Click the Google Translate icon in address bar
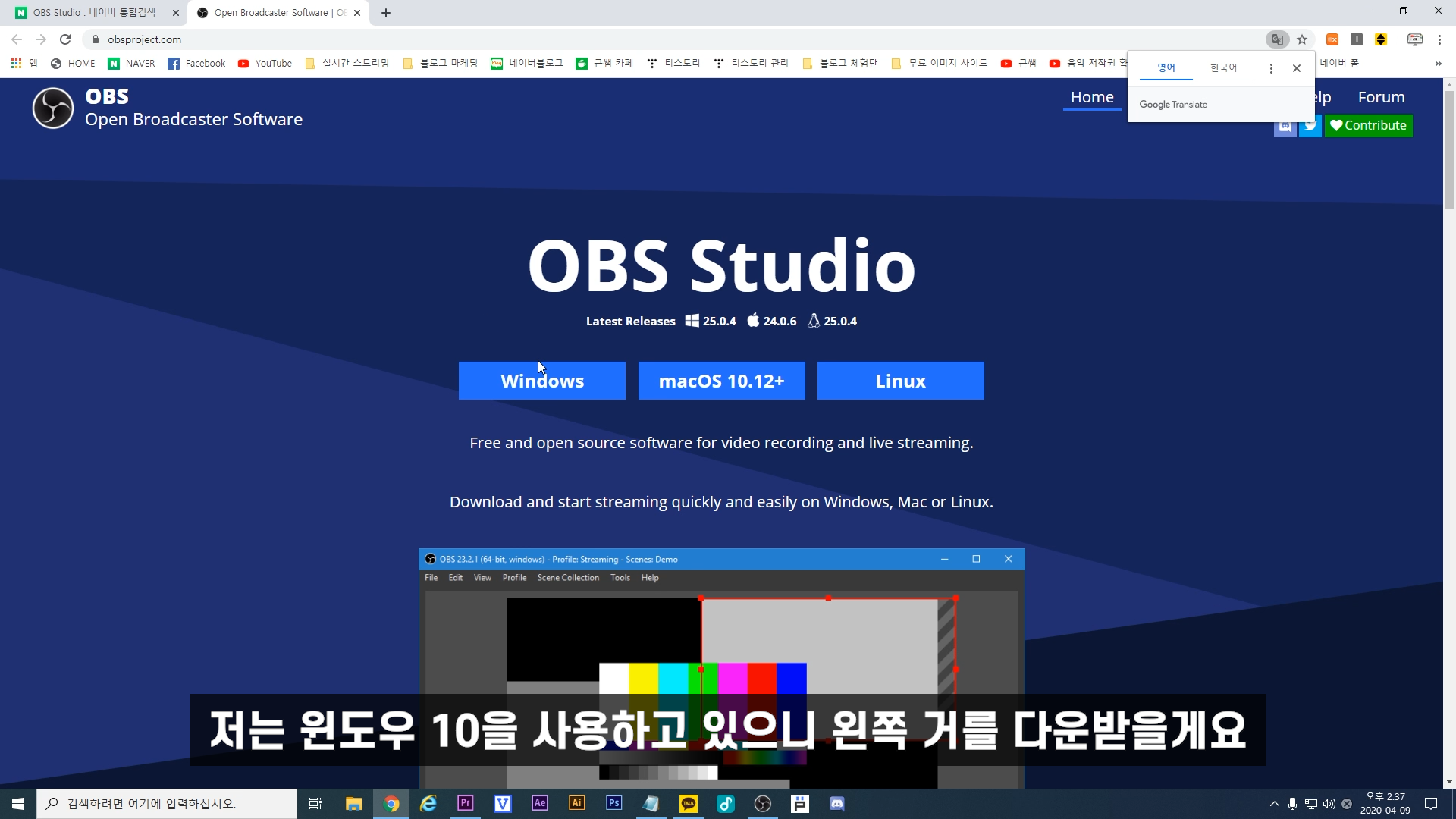This screenshot has height=819, width=1456. (x=1277, y=39)
